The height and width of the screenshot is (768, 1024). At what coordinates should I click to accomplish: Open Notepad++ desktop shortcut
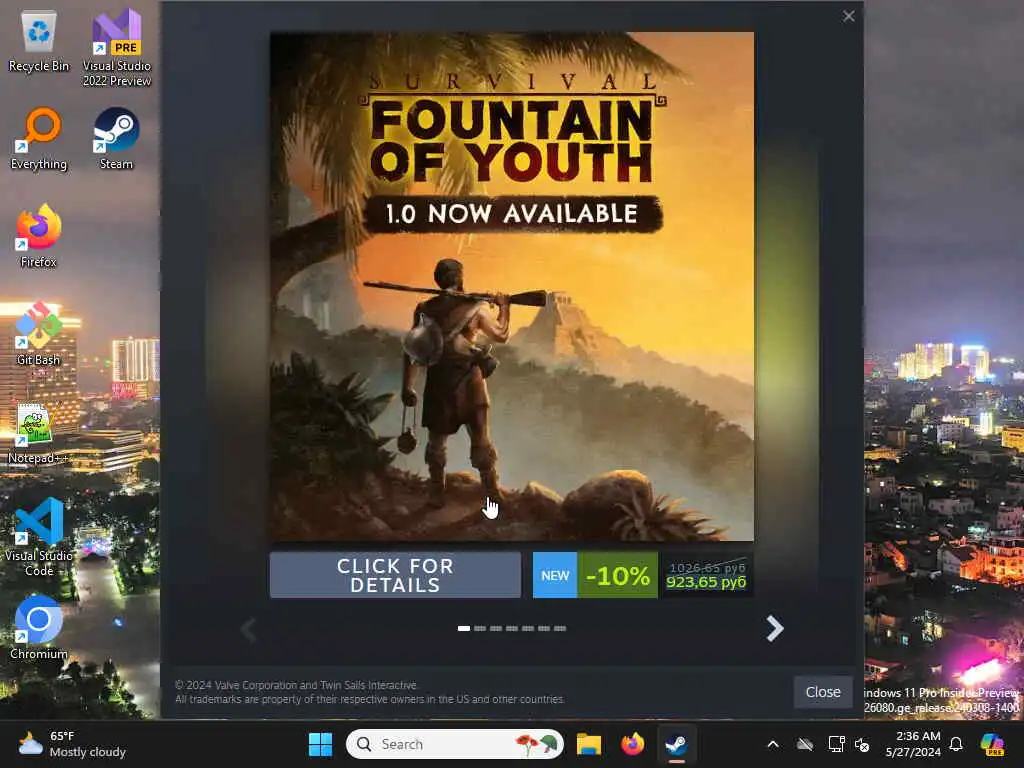(39, 434)
